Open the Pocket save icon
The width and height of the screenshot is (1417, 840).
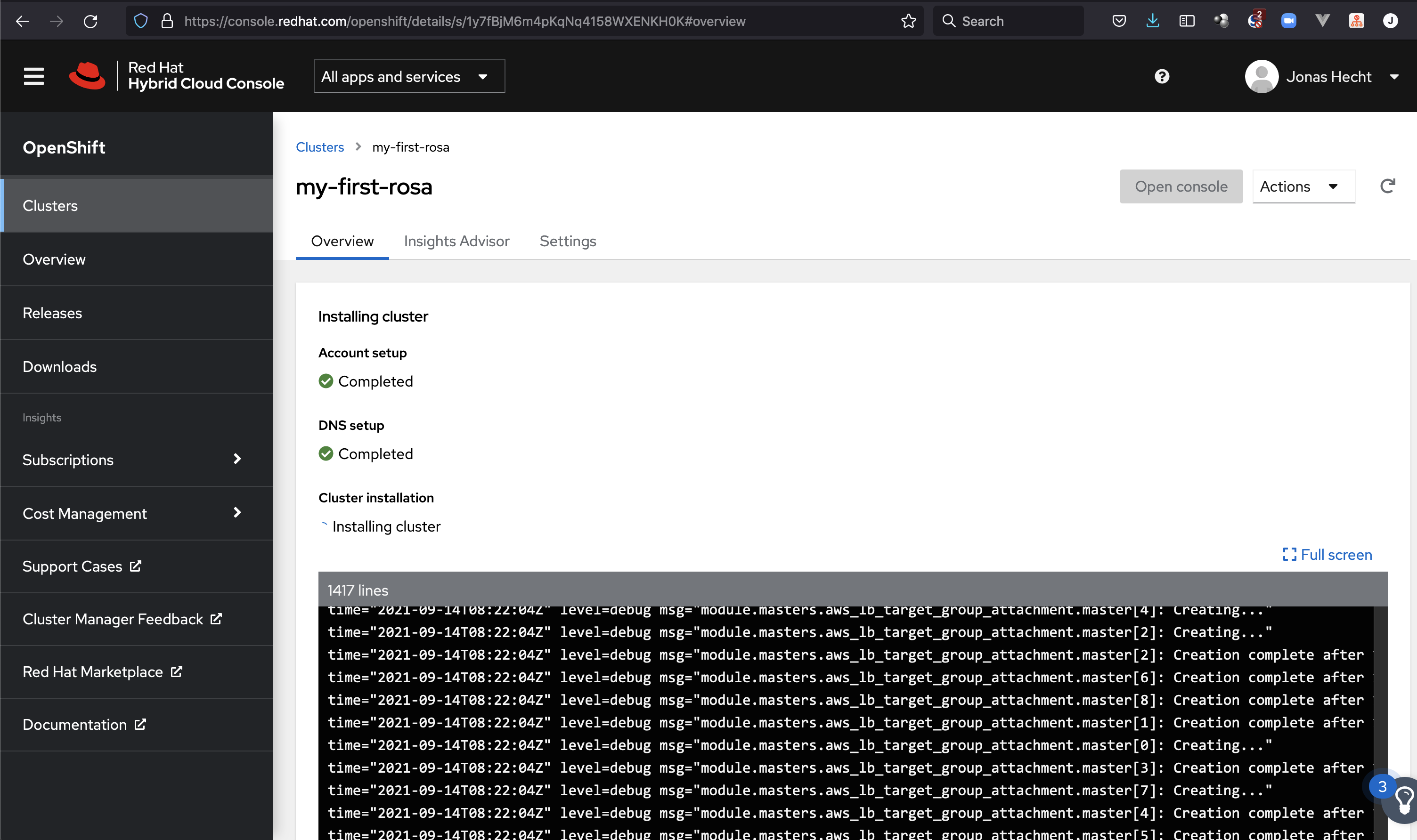tap(1119, 22)
